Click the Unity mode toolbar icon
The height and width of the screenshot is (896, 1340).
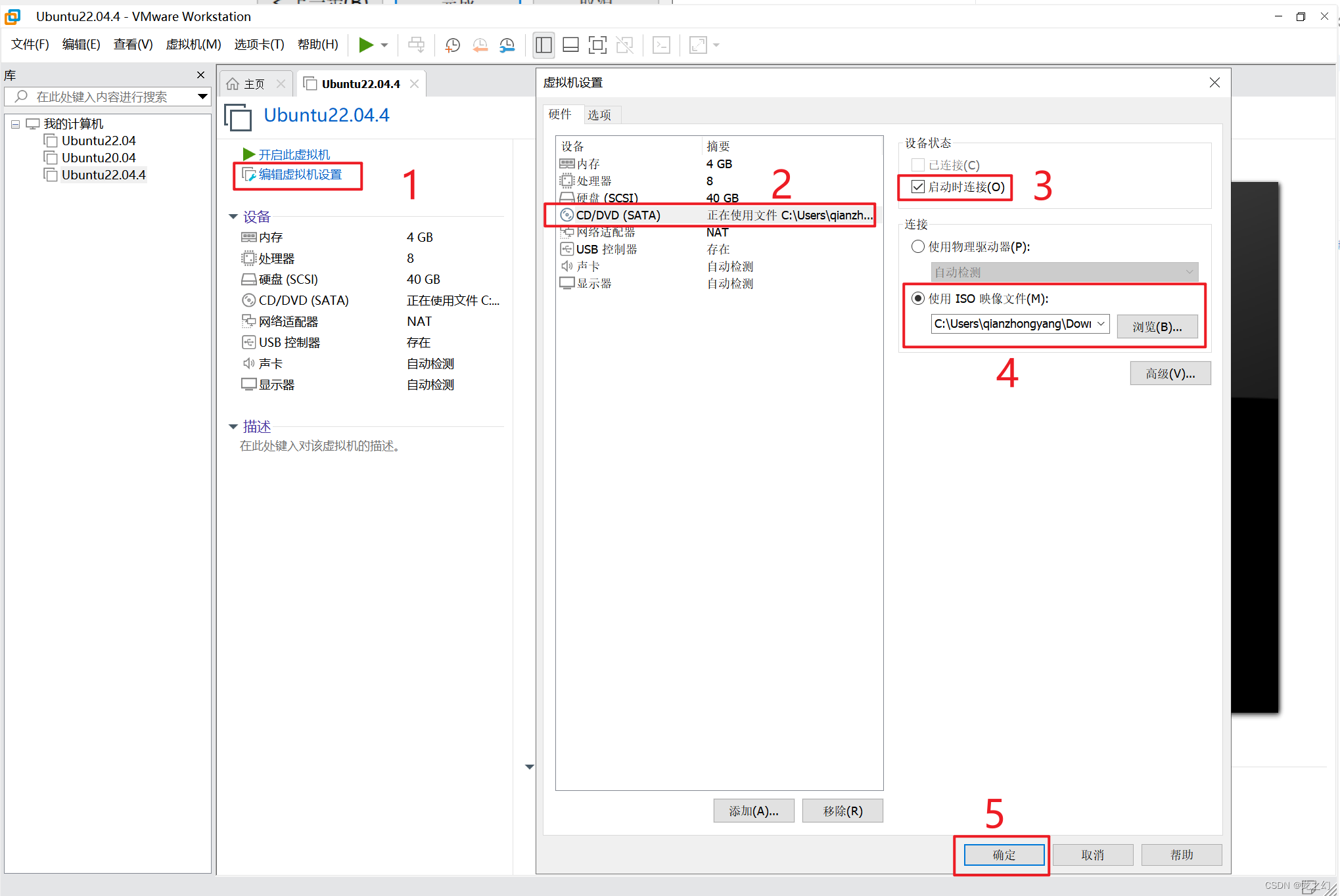tap(625, 45)
